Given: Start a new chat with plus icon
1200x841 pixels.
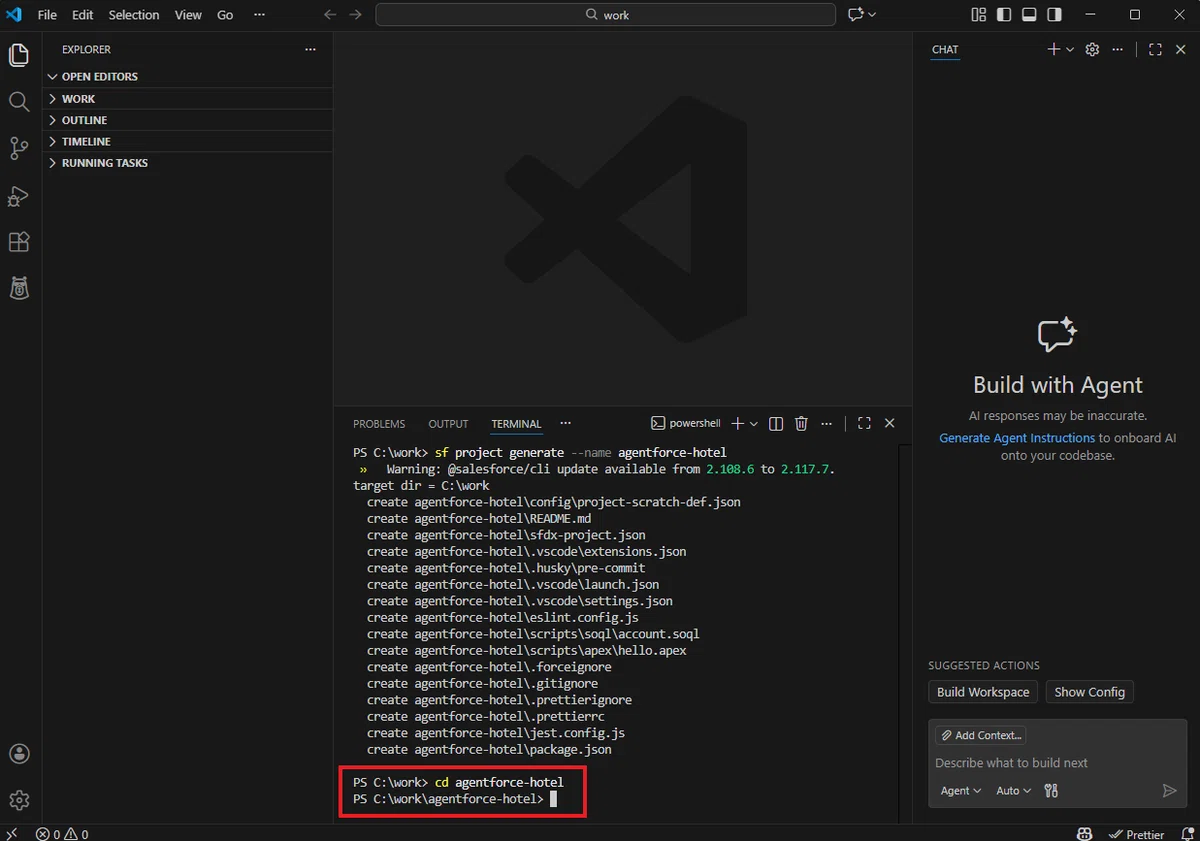Looking at the screenshot, I should point(1053,49).
